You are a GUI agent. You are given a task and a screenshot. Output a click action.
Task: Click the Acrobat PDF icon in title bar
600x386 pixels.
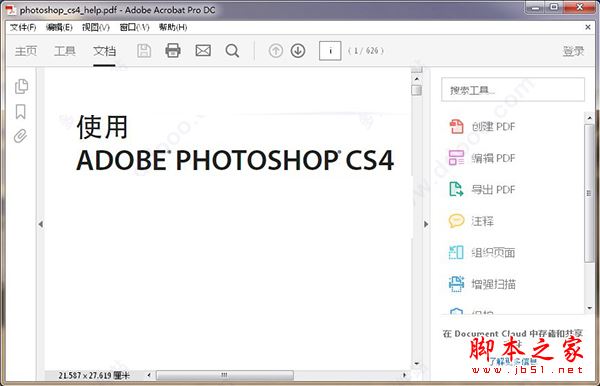11,10
